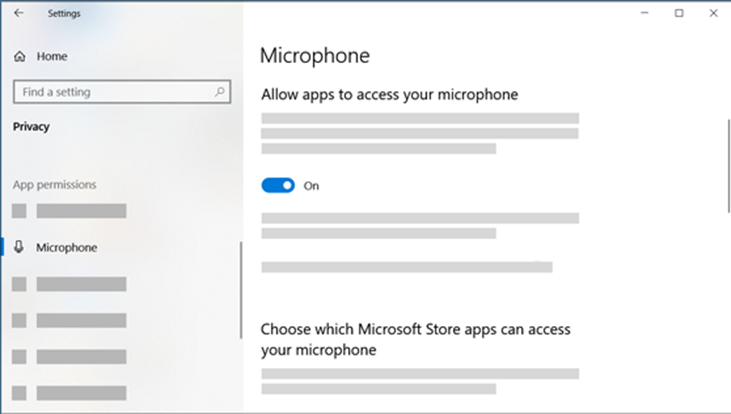Screen dimensions: 731x414
Task: Go to Home in the sidebar
Action: point(52,57)
